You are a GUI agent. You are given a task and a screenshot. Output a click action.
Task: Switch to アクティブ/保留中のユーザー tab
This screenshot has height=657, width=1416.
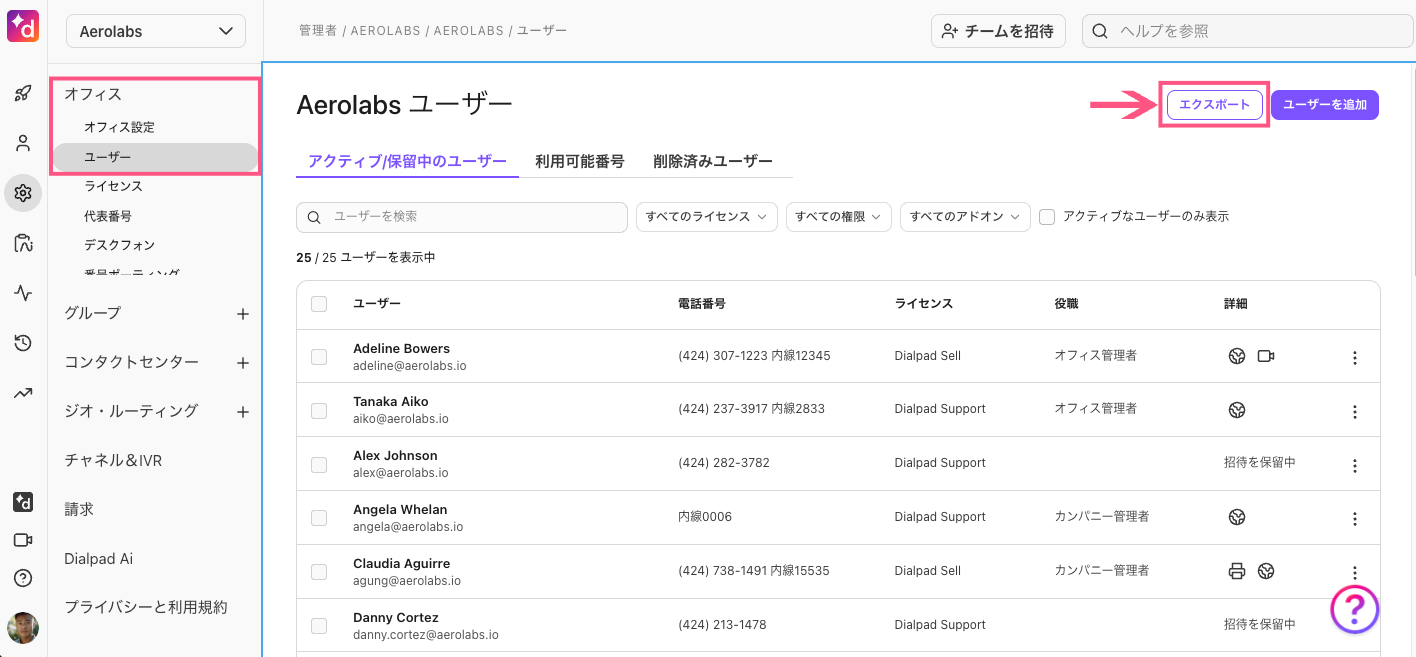point(408,161)
